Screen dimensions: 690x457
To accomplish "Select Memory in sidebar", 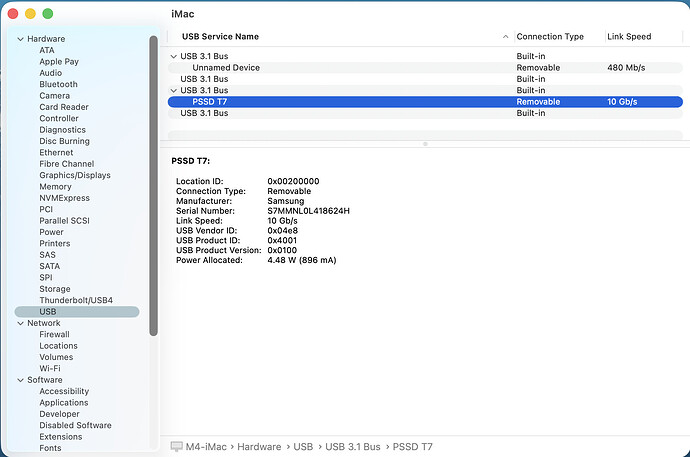I will pyautogui.click(x=55, y=187).
